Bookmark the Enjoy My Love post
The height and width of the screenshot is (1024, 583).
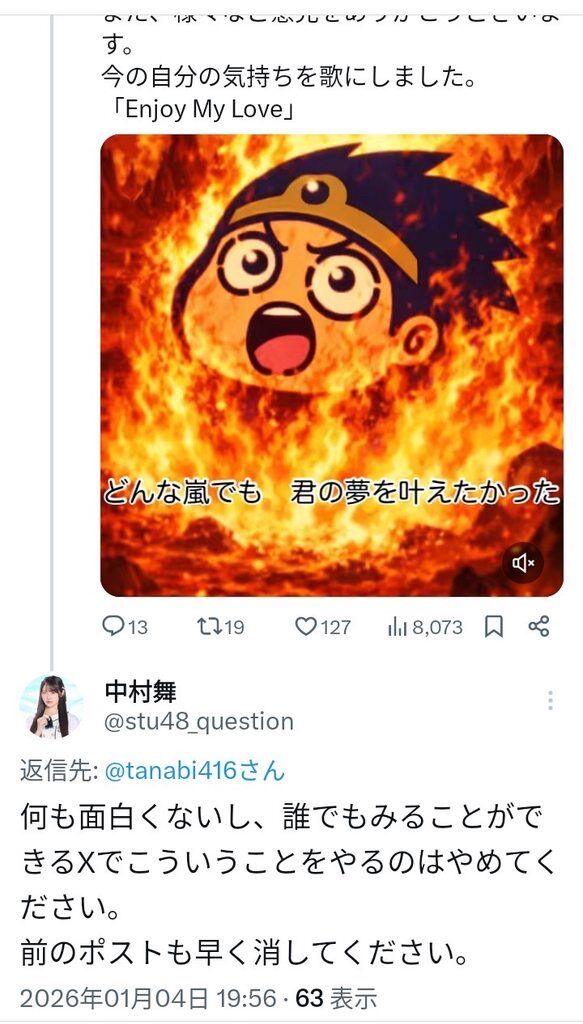coord(494,627)
